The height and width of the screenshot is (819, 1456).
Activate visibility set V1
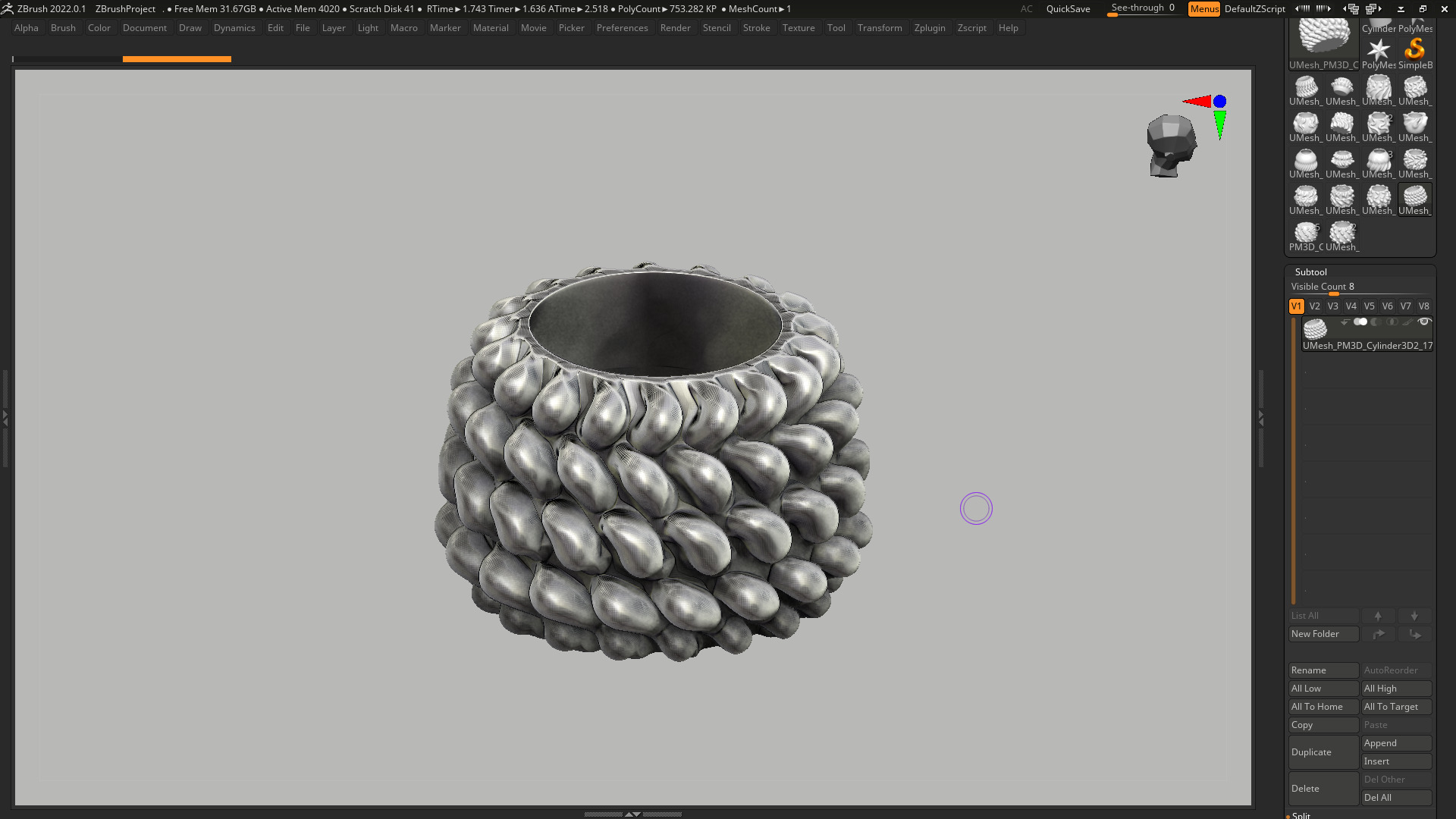[x=1296, y=306]
